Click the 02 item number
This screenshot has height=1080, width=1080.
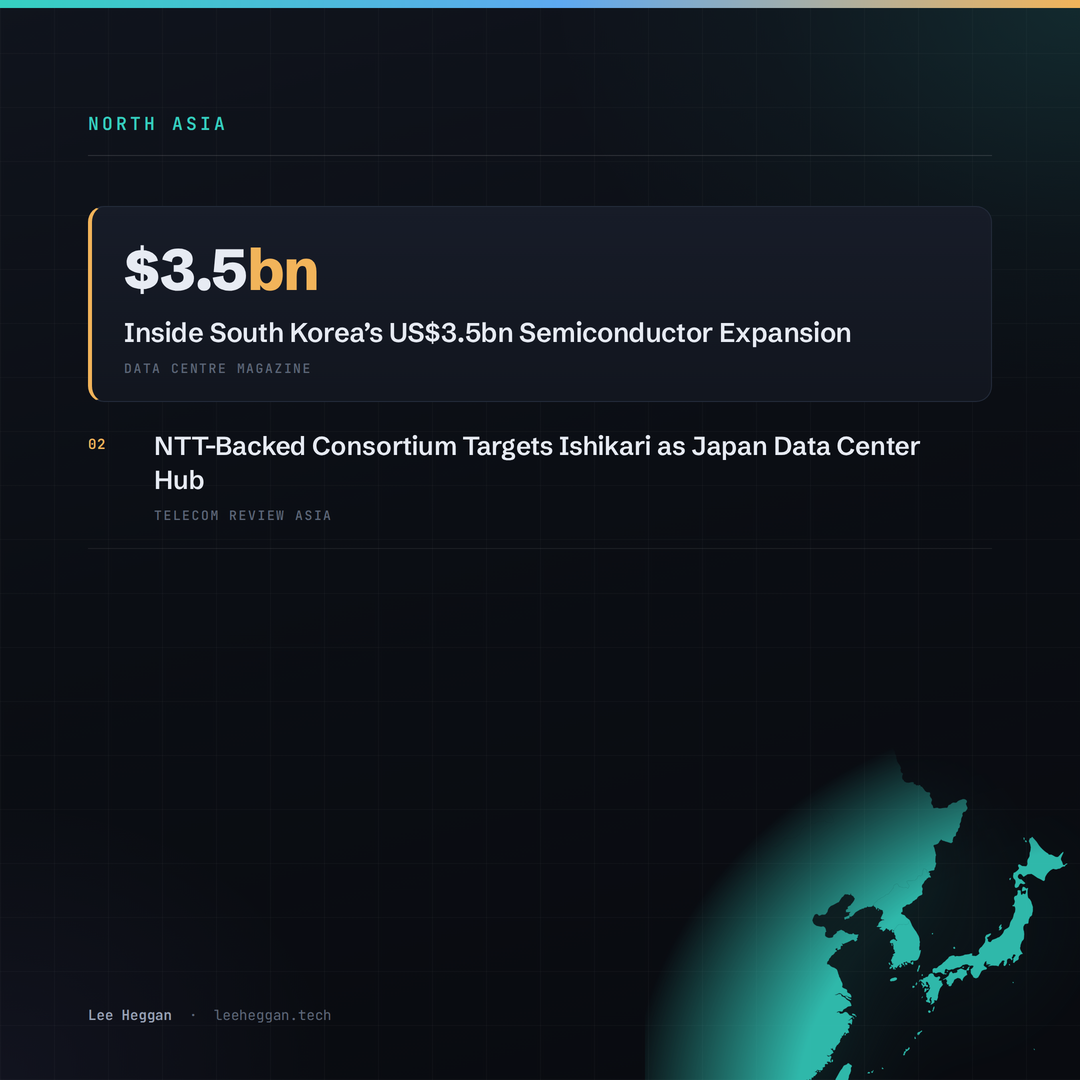tap(97, 444)
